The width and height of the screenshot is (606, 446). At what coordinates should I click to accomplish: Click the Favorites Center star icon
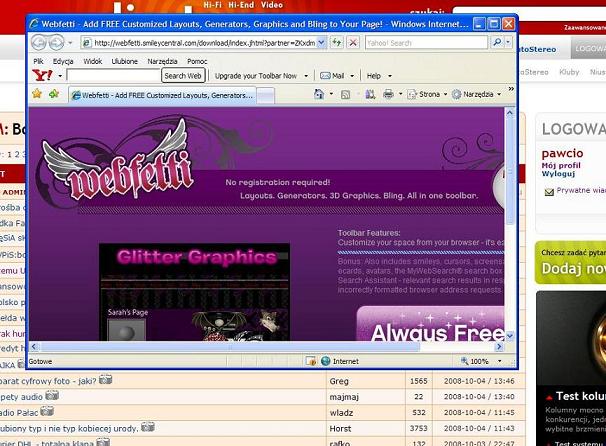[37, 94]
